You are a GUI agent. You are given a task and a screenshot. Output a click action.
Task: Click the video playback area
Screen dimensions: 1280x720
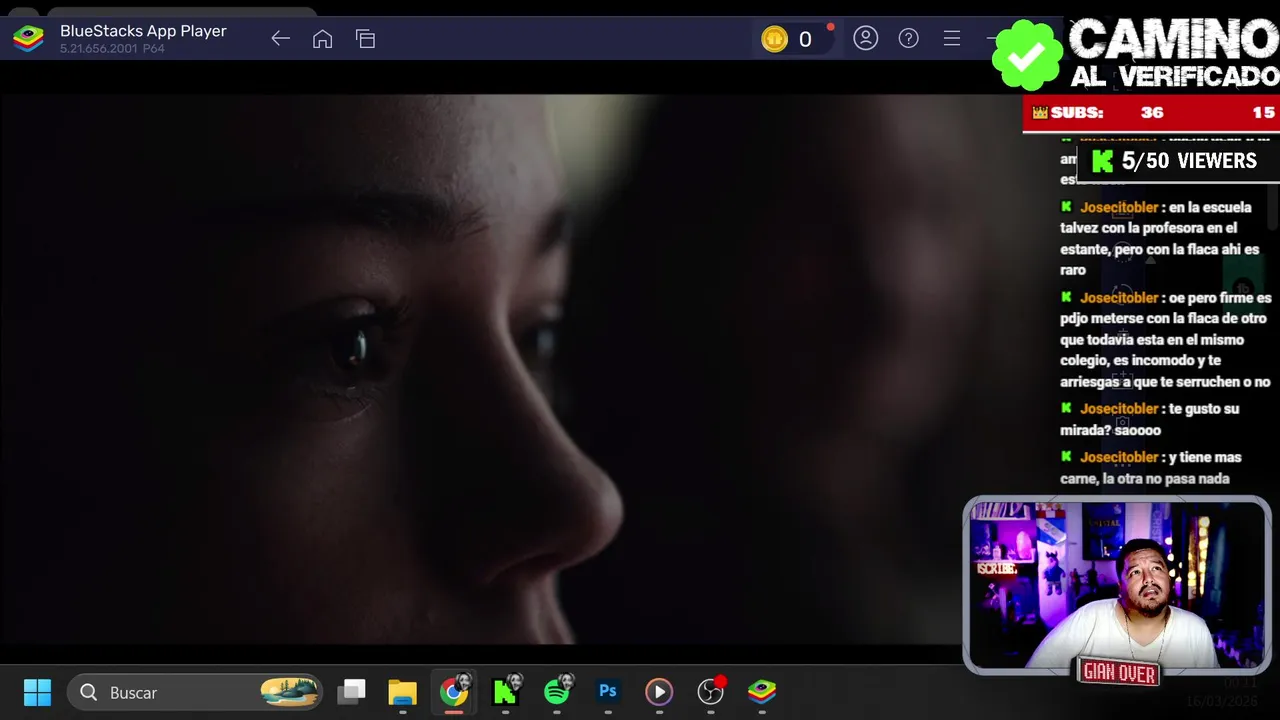[x=510, y=370]
